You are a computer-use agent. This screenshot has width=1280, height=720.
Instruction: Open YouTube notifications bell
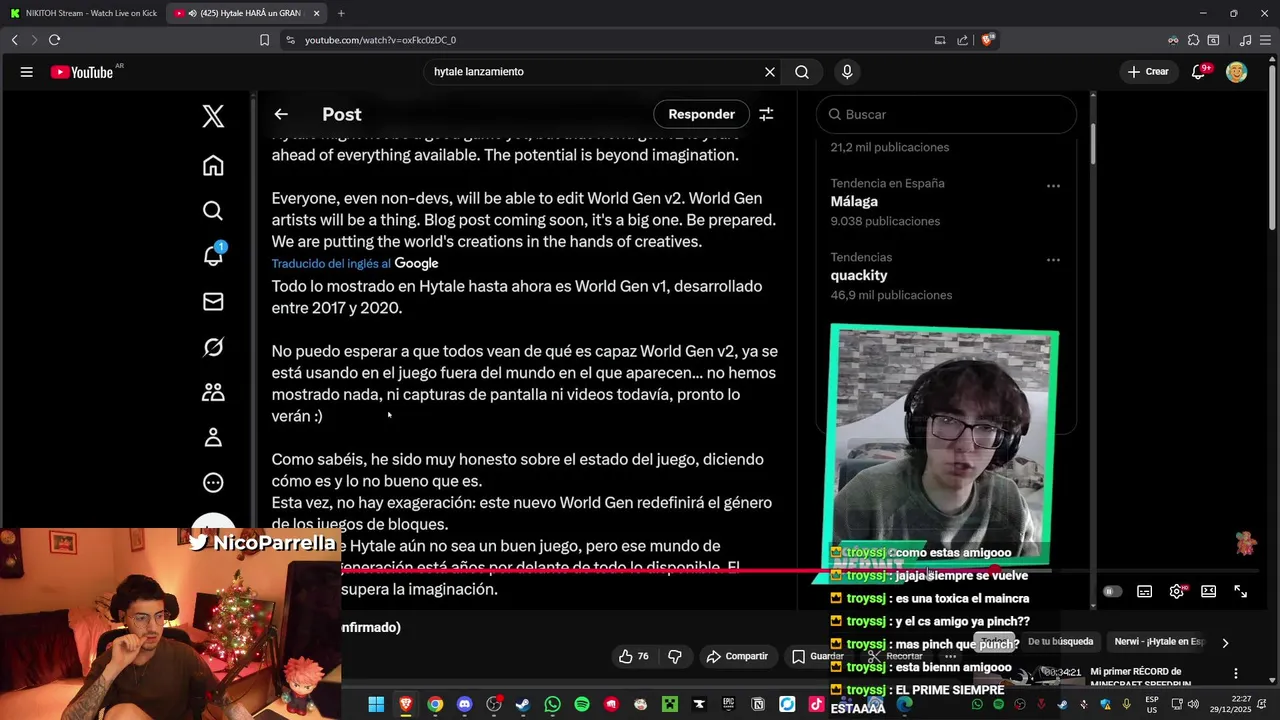pos(1199,72)
